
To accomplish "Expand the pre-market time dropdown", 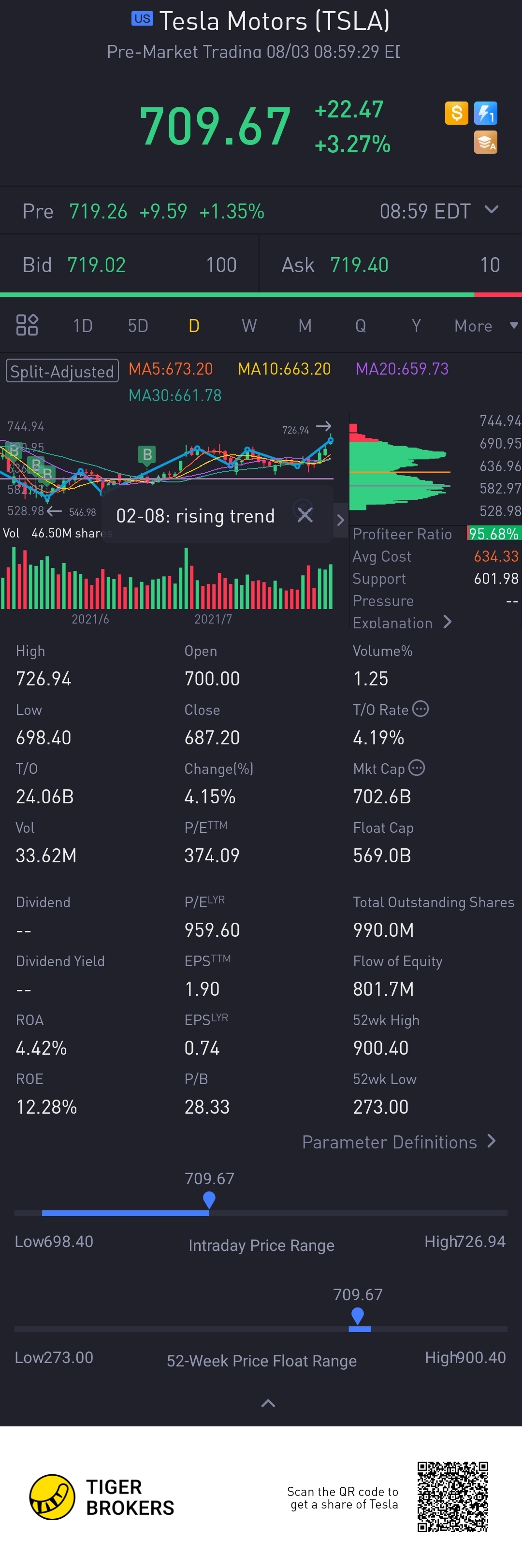I will coord(491,210).
